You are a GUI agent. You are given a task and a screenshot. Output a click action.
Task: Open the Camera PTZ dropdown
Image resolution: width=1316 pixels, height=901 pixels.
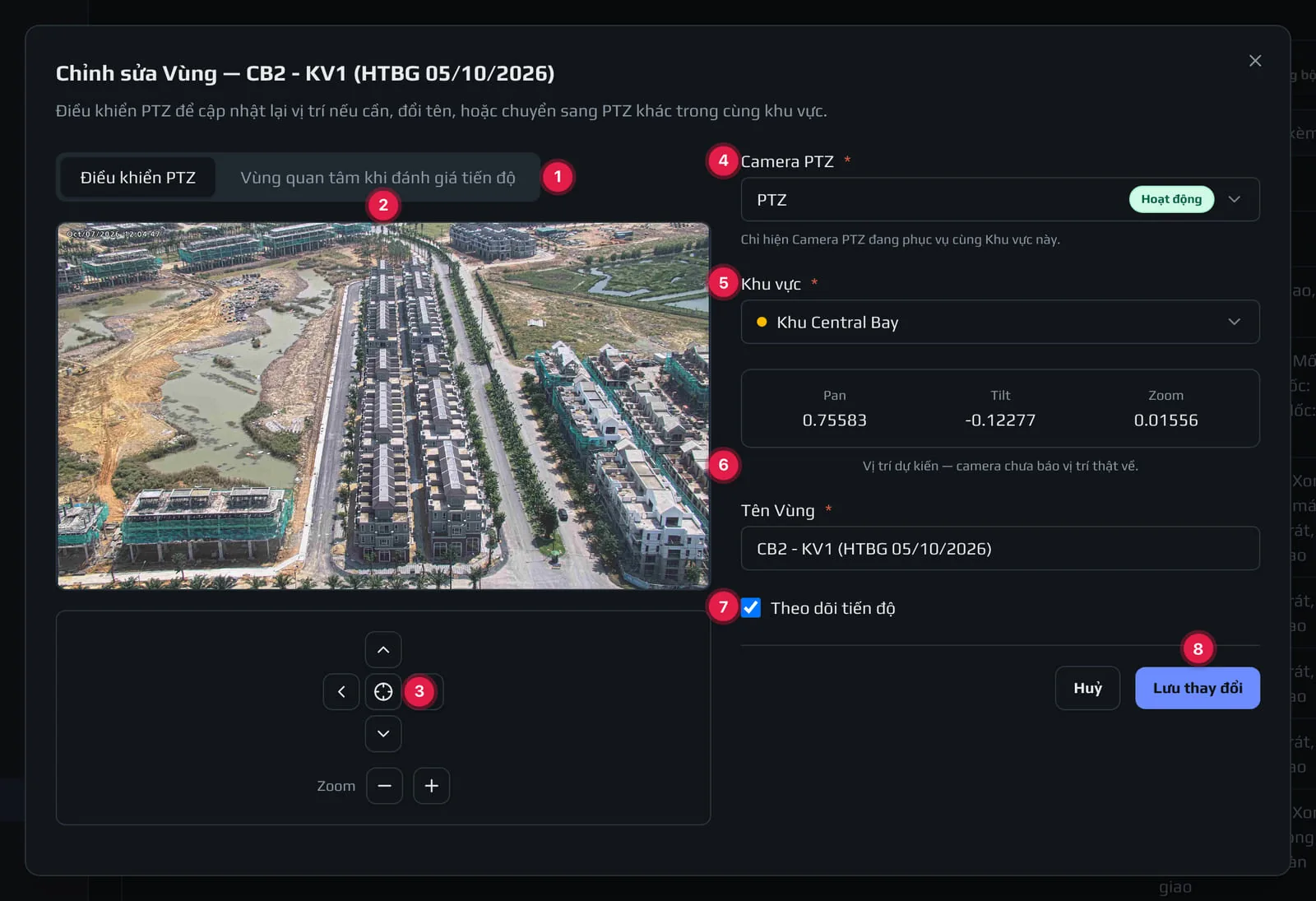pos(1000,200)
